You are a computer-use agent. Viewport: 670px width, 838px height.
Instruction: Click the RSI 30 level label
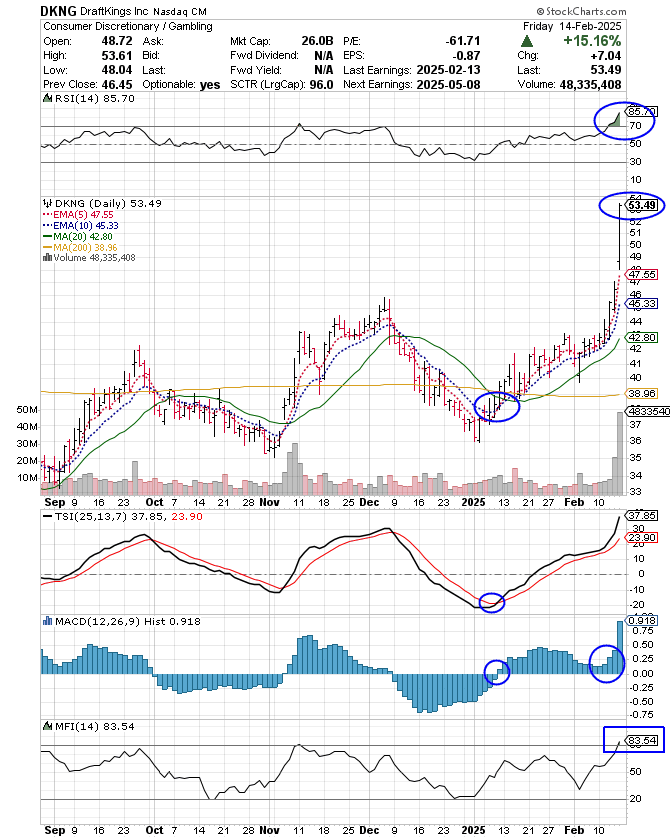click(x=635, y=161)
